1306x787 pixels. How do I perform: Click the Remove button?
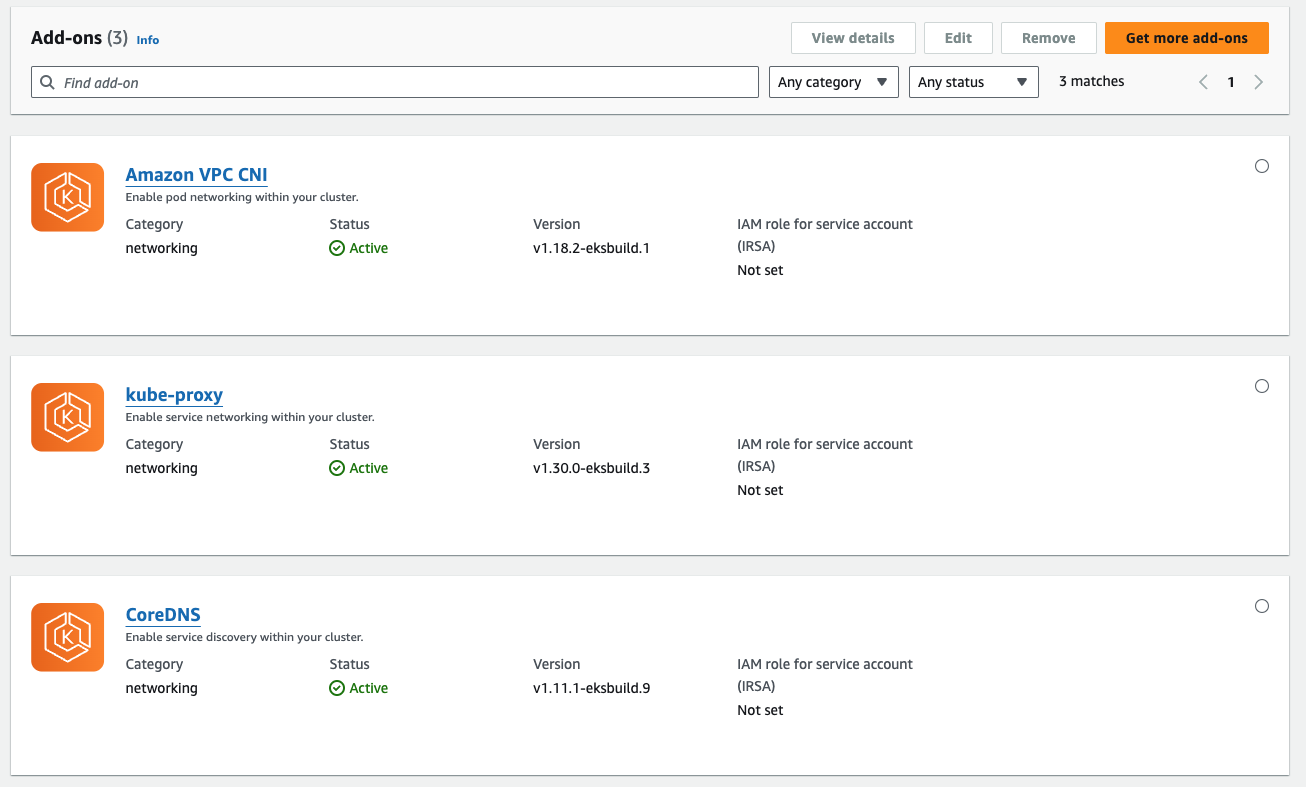pos(1049,38)
